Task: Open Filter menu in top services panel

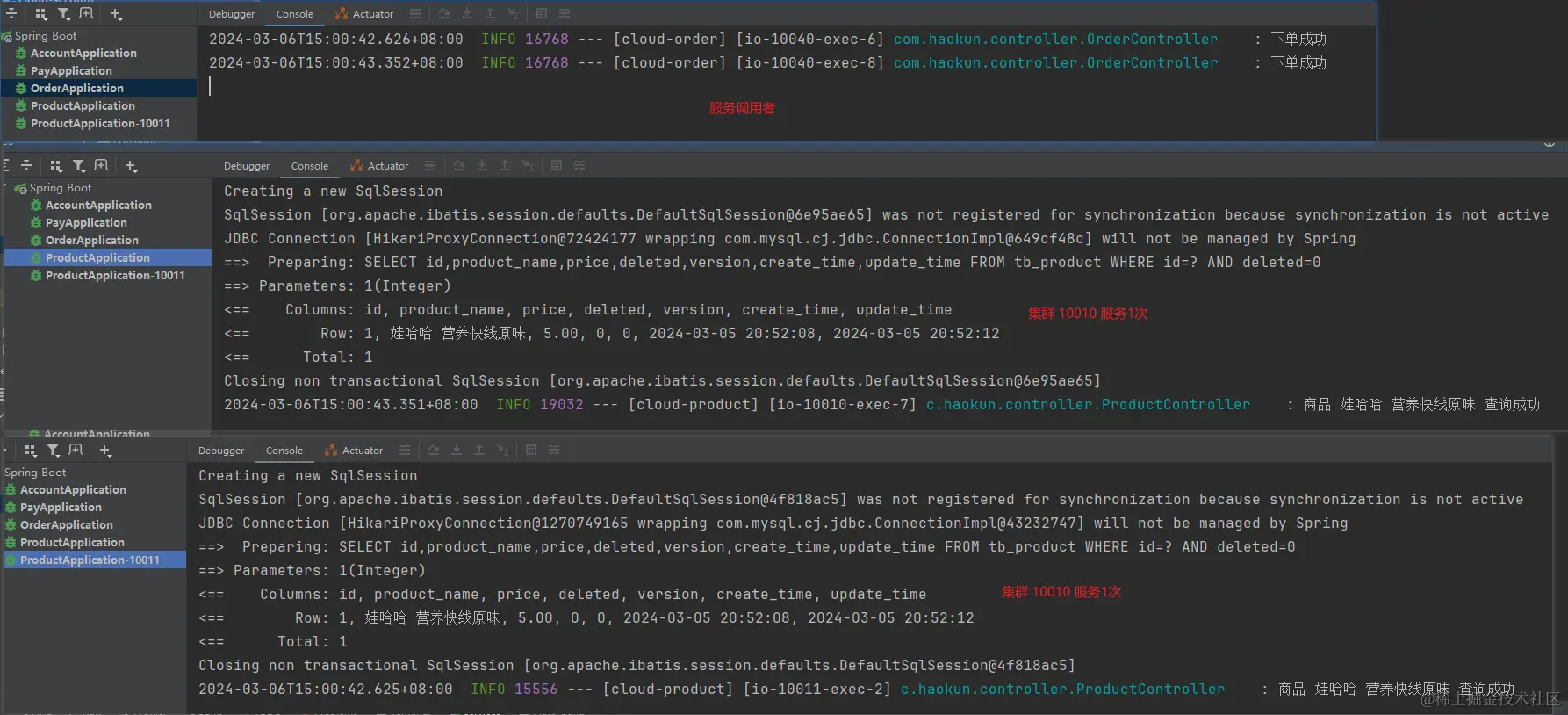Action: coord(63,14)
